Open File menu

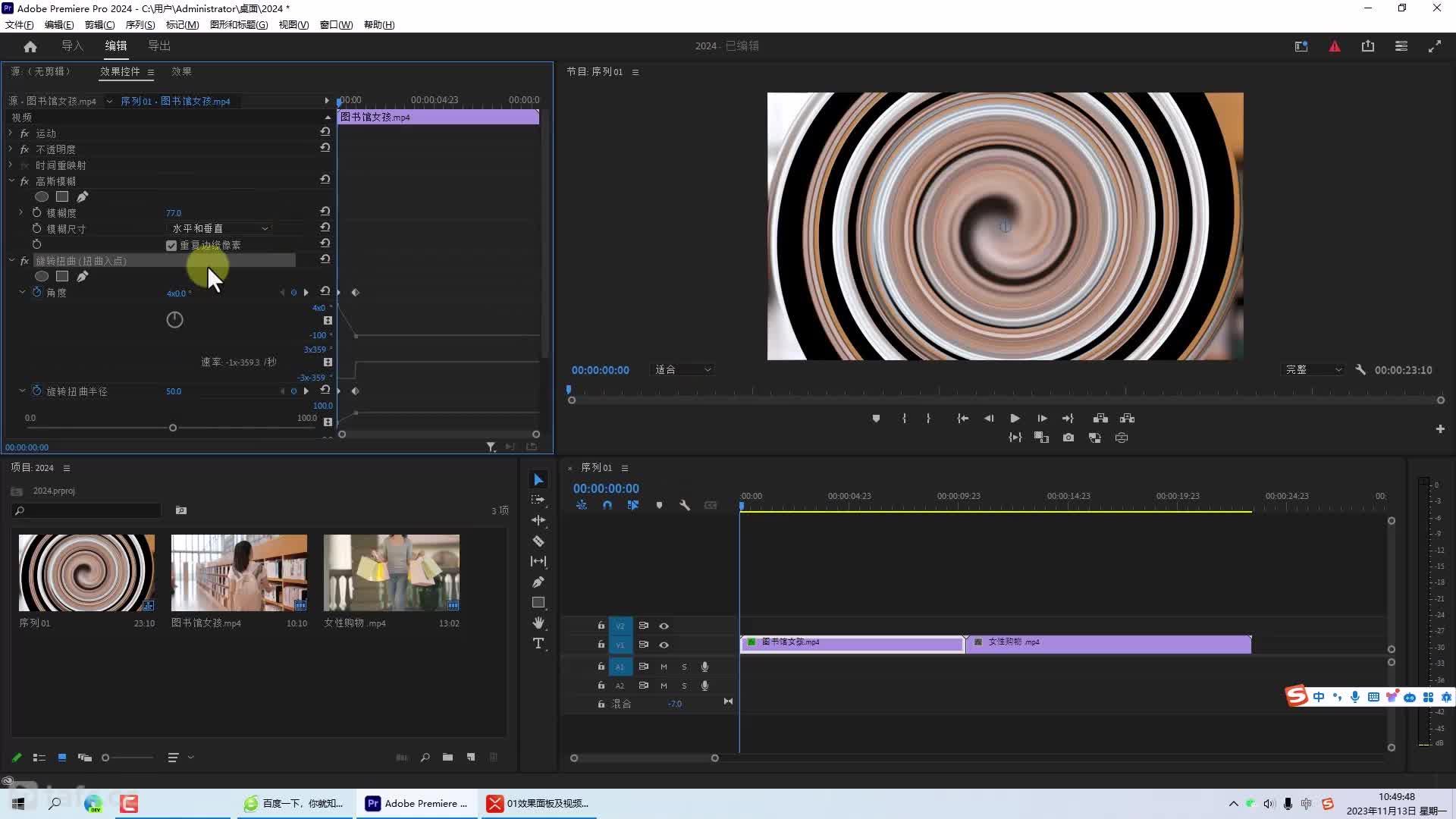tap(19, 24)
